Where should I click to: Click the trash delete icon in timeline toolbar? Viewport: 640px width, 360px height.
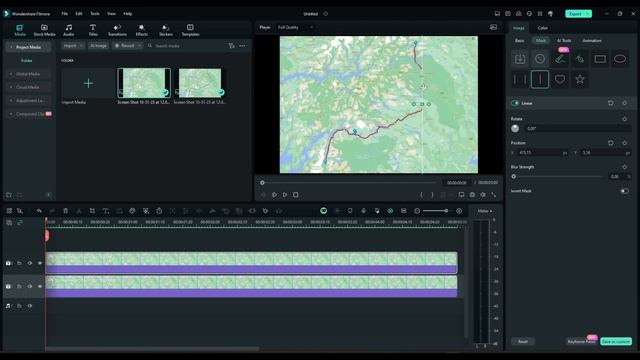(x=65, y=211)
